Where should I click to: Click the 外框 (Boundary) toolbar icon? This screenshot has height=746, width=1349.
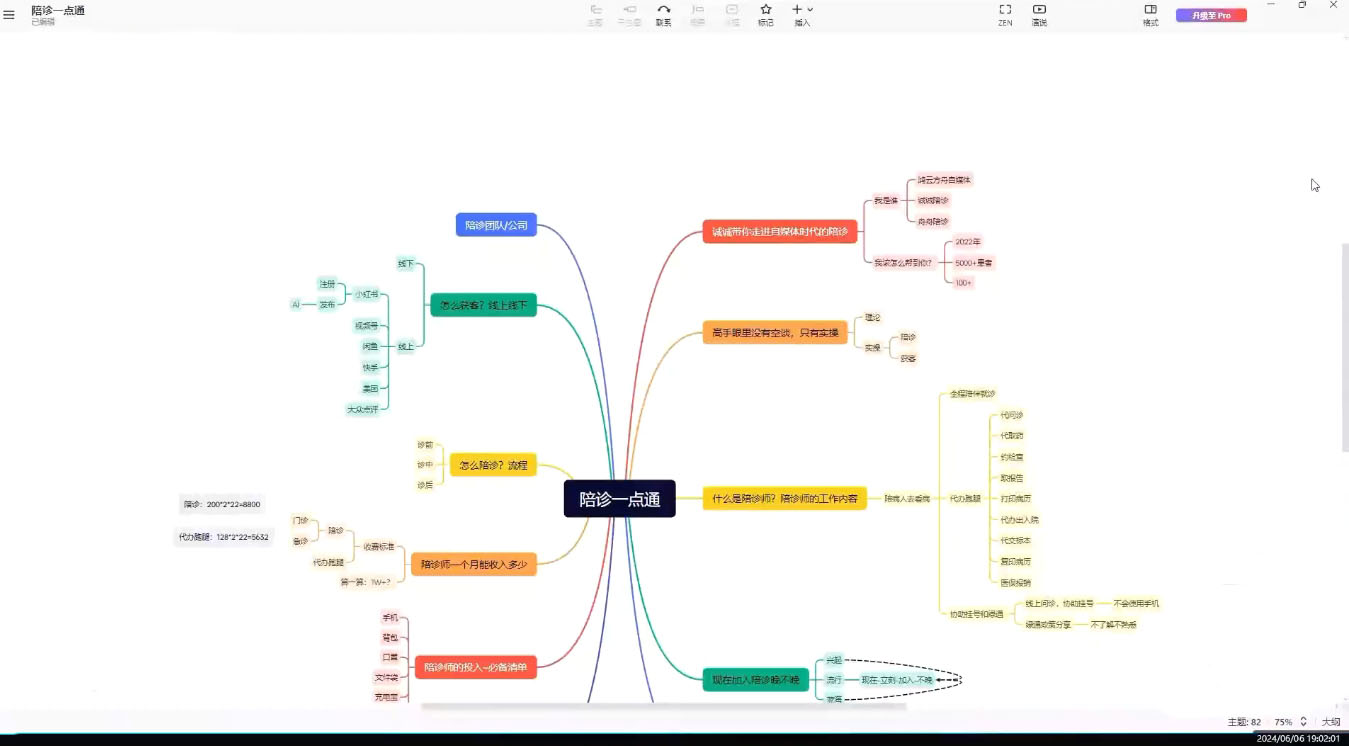pyautogui.click(x=732, y=14)
